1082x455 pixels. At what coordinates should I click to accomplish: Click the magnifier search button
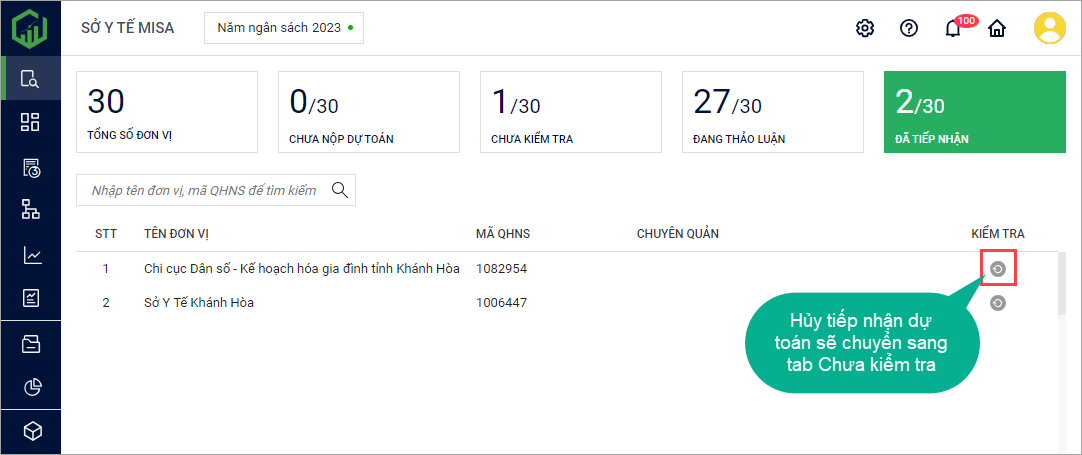click(x=340, y=190)
